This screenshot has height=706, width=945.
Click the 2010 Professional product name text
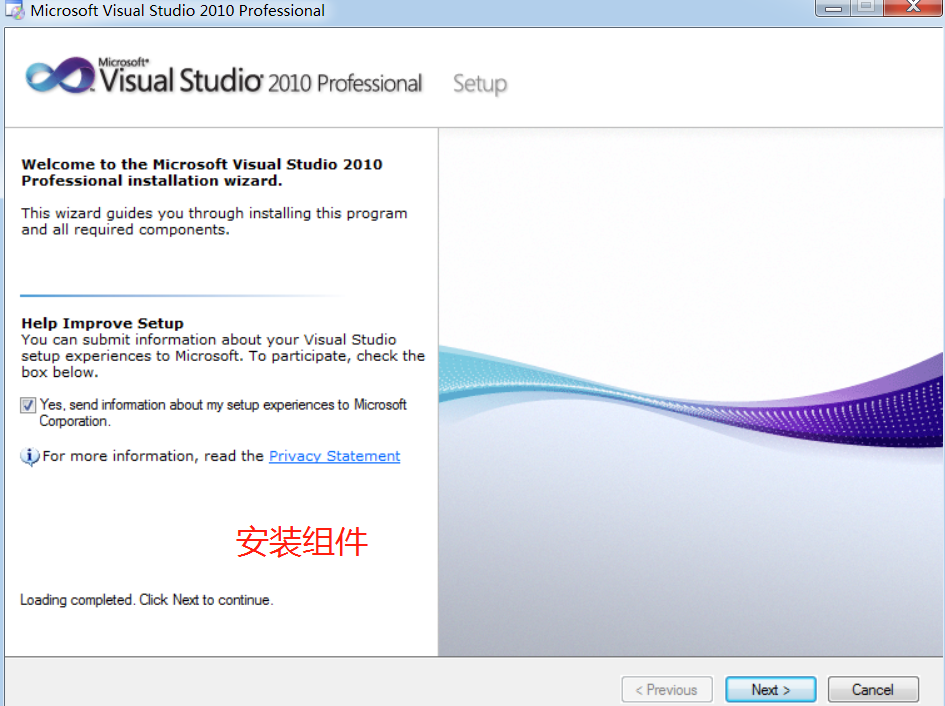pos(345,83)
